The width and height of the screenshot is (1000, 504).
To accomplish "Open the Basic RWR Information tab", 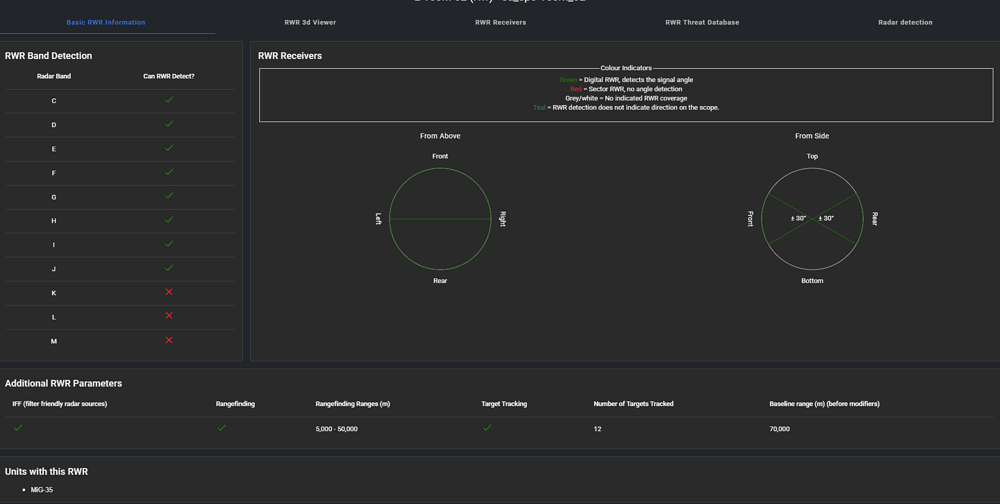I will [106, 22].
